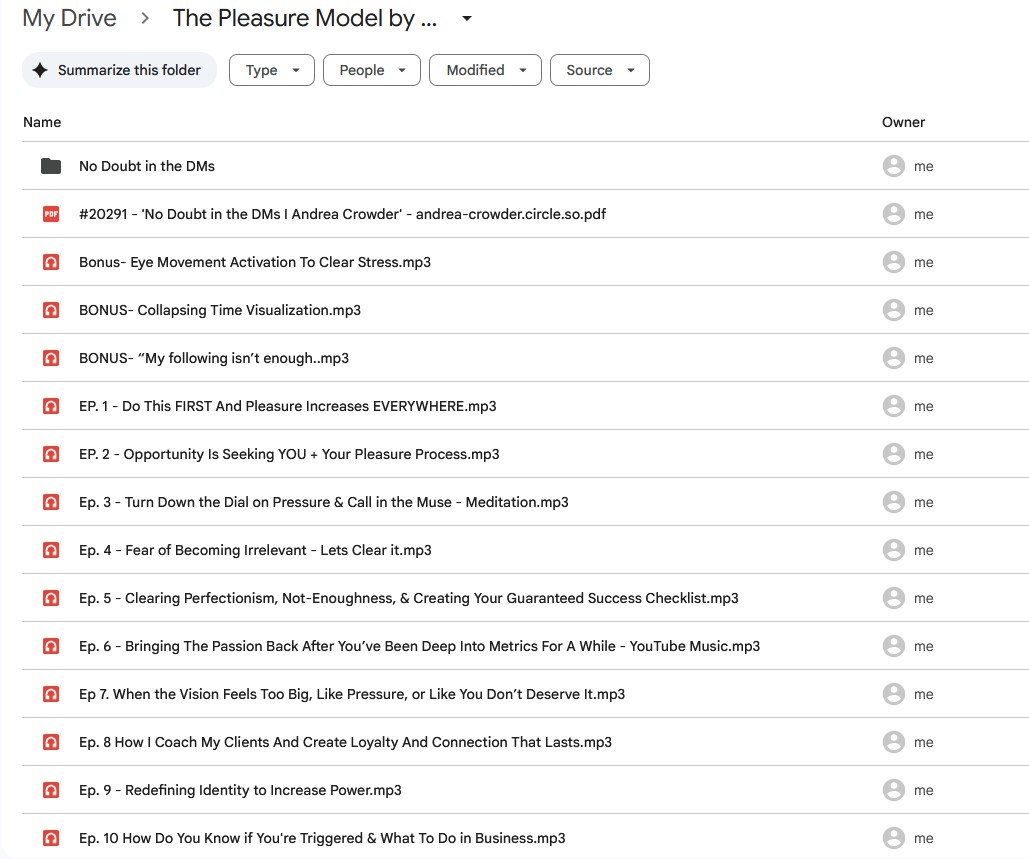Select Ep. 10 How Do You Know file
Image resolution: width=1029 pixels, height=859 pixels.
point(322,838)
